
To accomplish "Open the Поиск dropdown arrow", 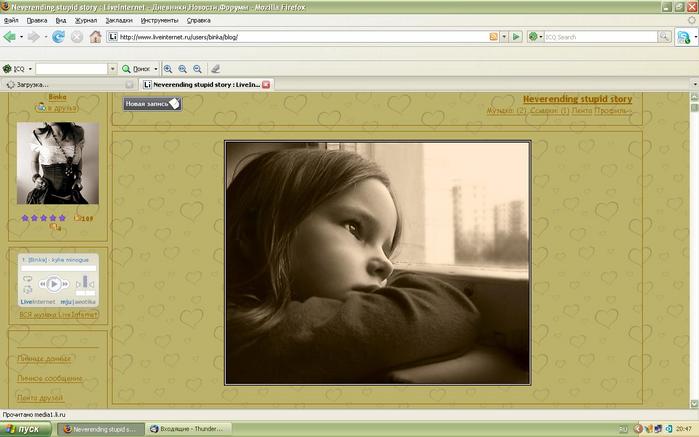I will pyautogui.click(x=156, y=69).
